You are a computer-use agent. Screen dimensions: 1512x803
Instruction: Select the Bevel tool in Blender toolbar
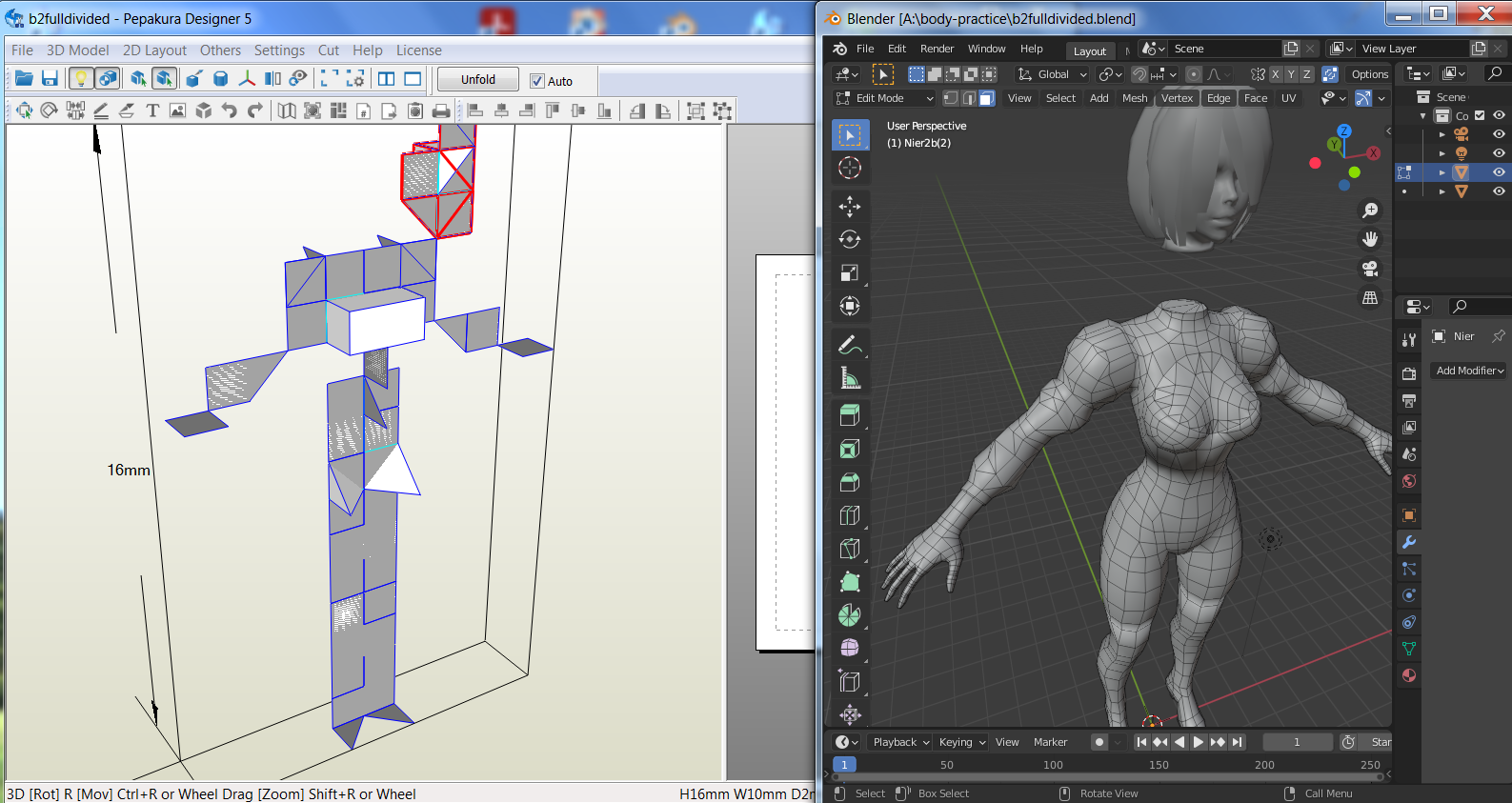coord(850,482)
